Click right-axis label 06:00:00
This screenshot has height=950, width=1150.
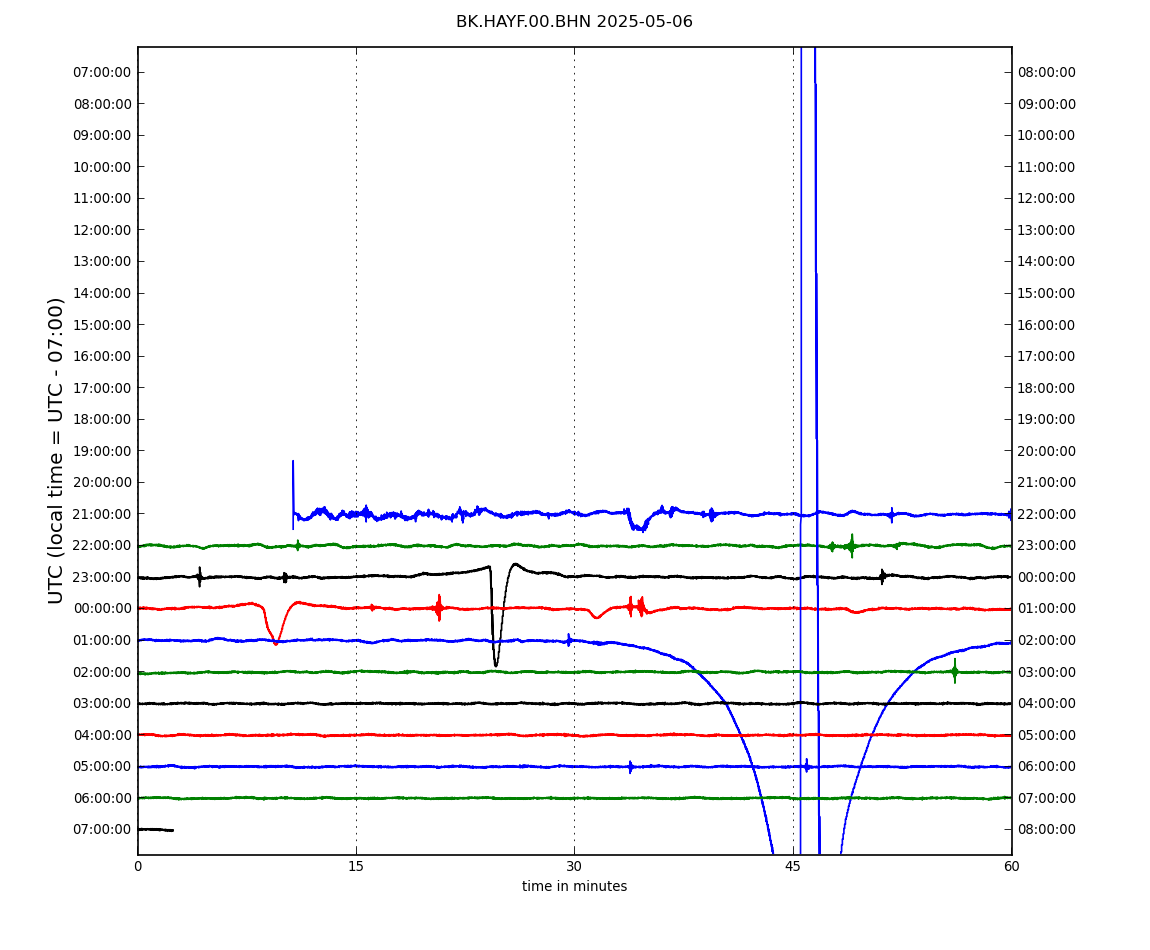pos(1047,767)
